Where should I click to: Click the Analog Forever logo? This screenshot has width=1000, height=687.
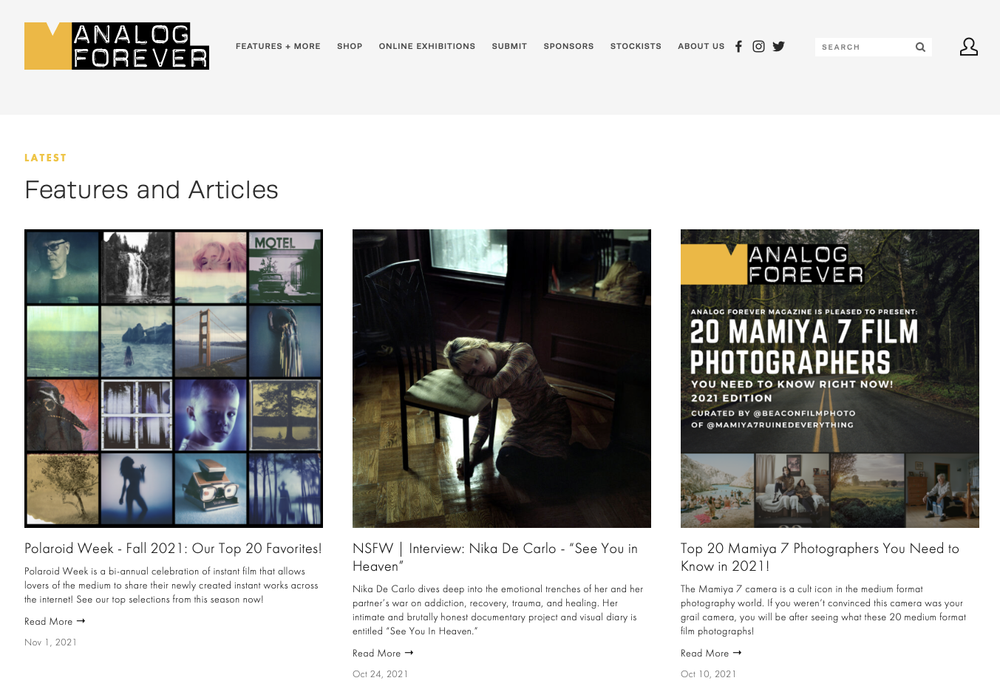pos(117,46)
